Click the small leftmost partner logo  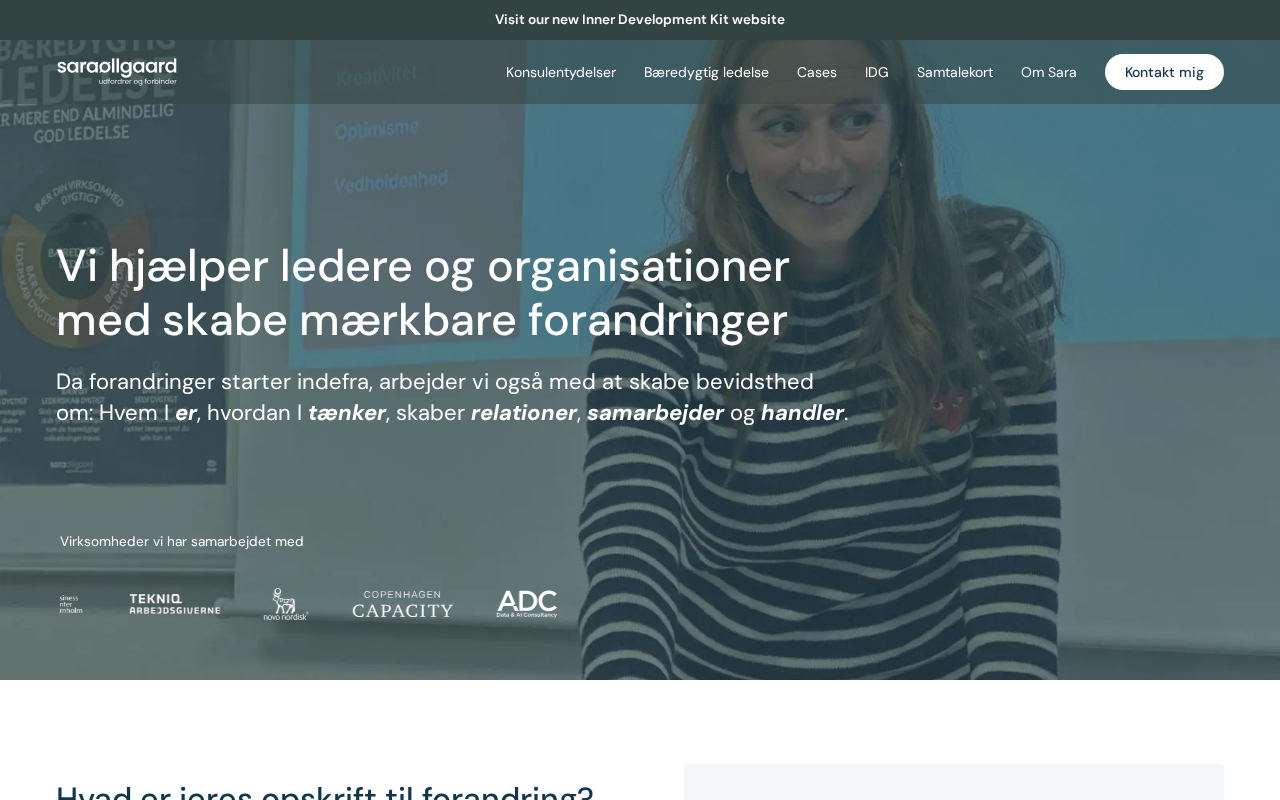pyautogui.click(x=71, y=604)
